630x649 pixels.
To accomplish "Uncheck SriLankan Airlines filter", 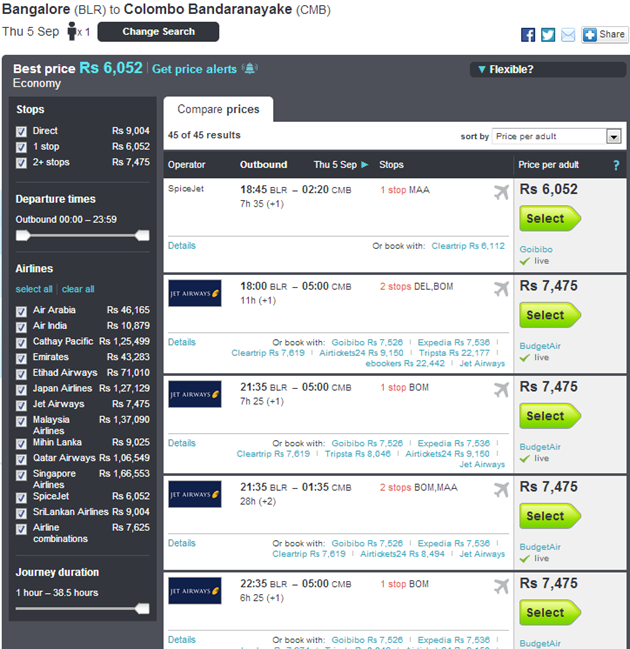I will point(21,513).
